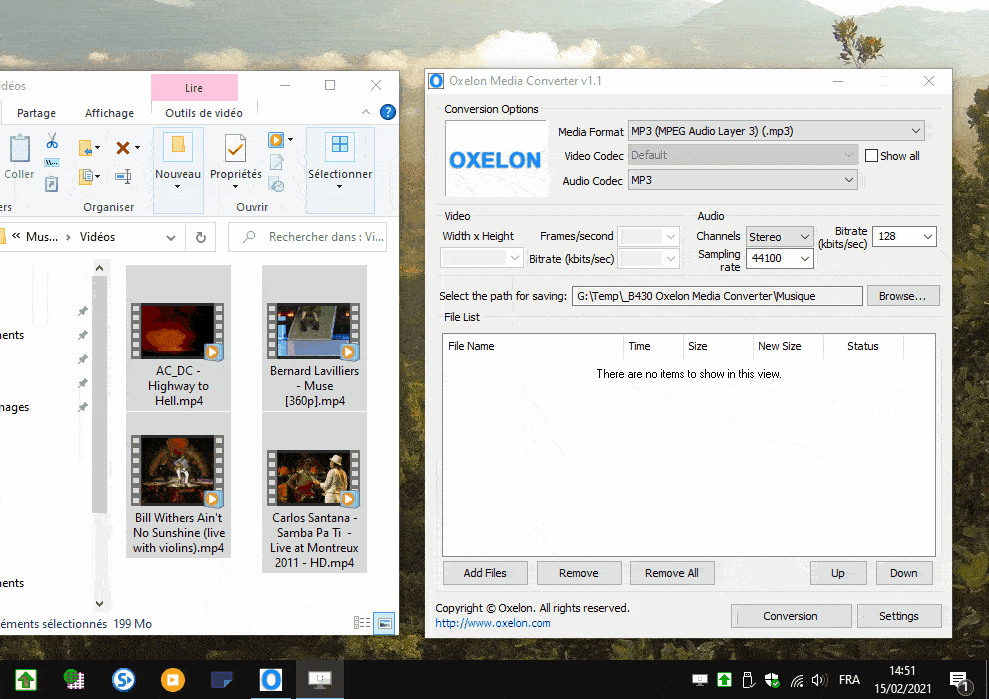Click the Rename icon in Organiser group
Viewport: 989px width, 699px height.
tap(123, 176)
